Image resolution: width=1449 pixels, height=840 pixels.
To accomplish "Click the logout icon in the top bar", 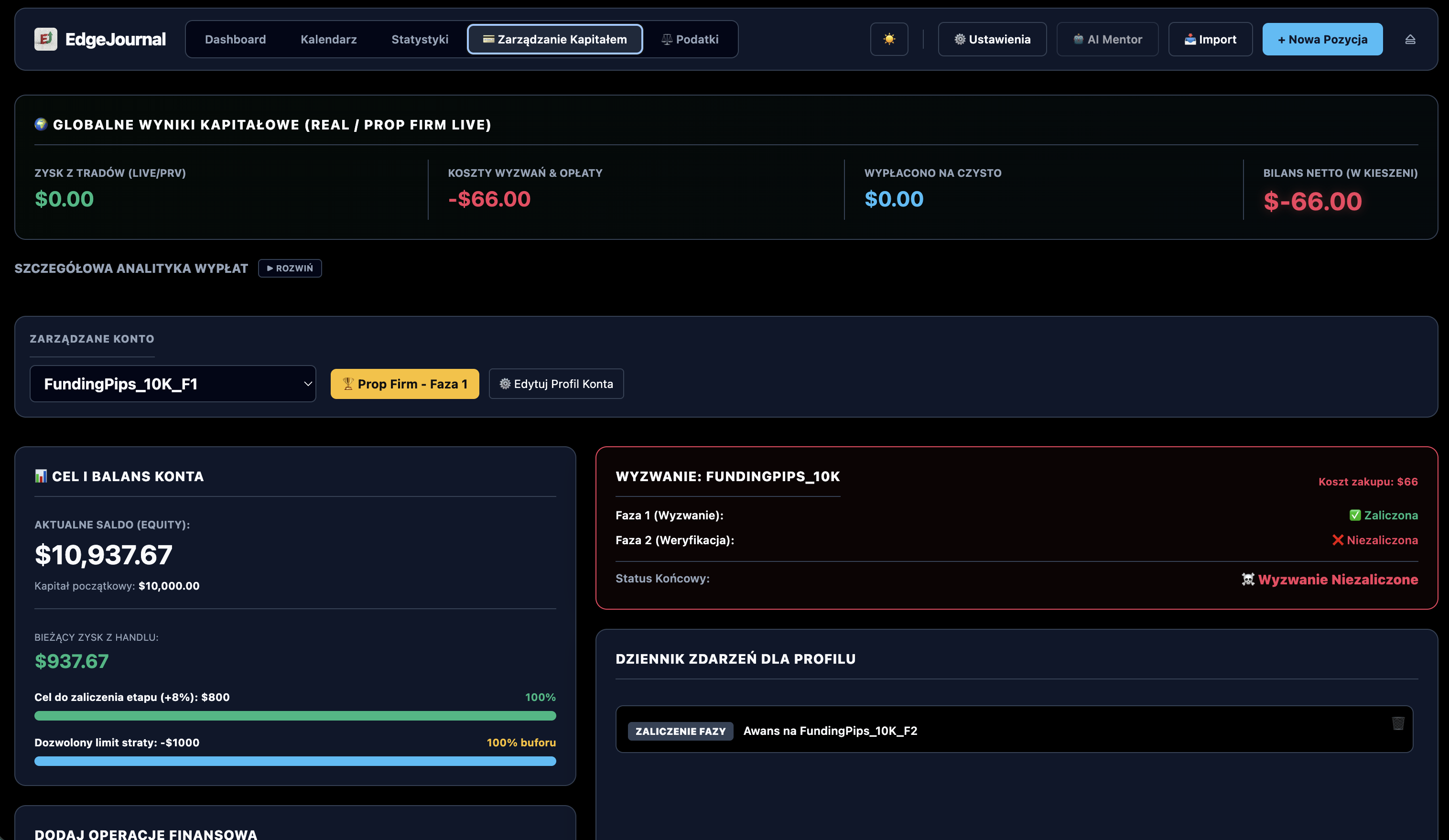I will click(x=1410, y=39).
